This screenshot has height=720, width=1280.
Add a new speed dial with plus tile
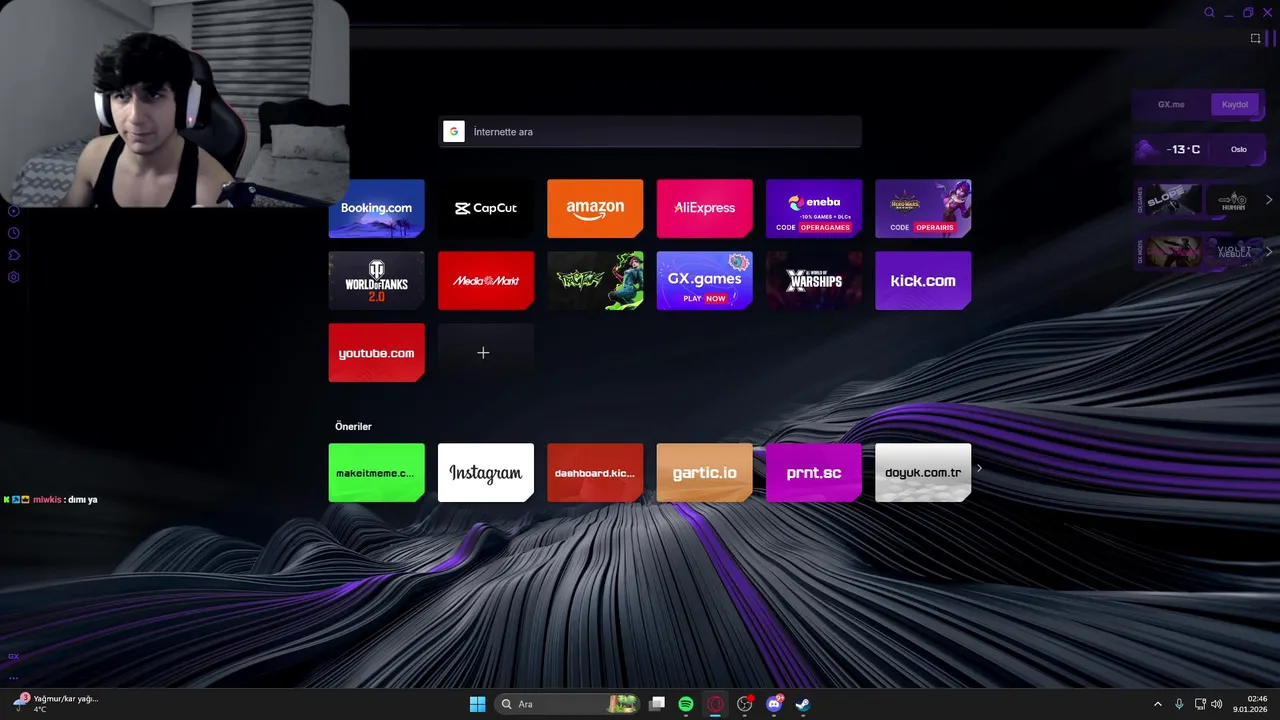[x=485, y=352]
